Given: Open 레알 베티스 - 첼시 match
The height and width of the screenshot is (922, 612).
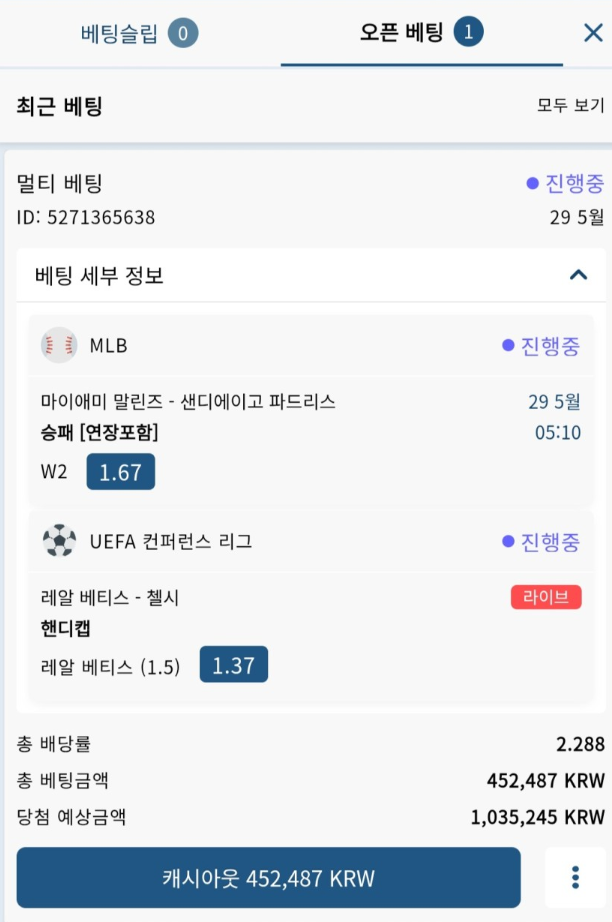Looking at the screenshot, I should (109, 597).
